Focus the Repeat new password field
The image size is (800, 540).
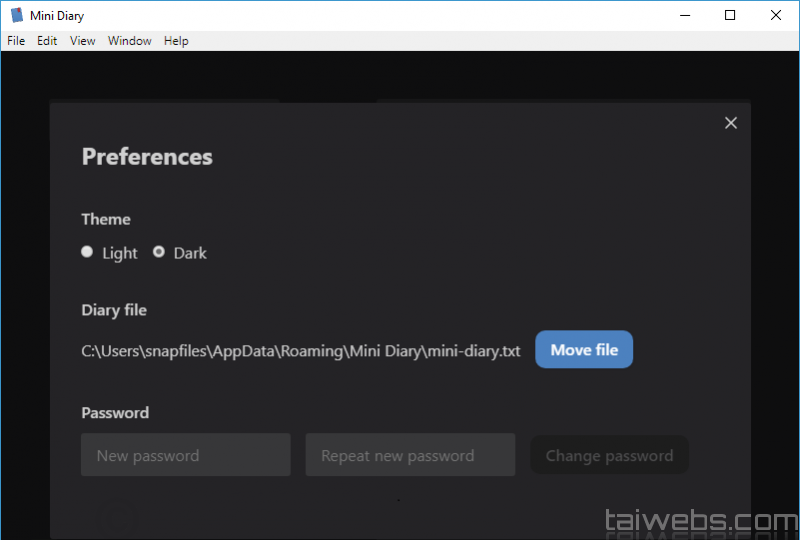click(x=410, y=455)
